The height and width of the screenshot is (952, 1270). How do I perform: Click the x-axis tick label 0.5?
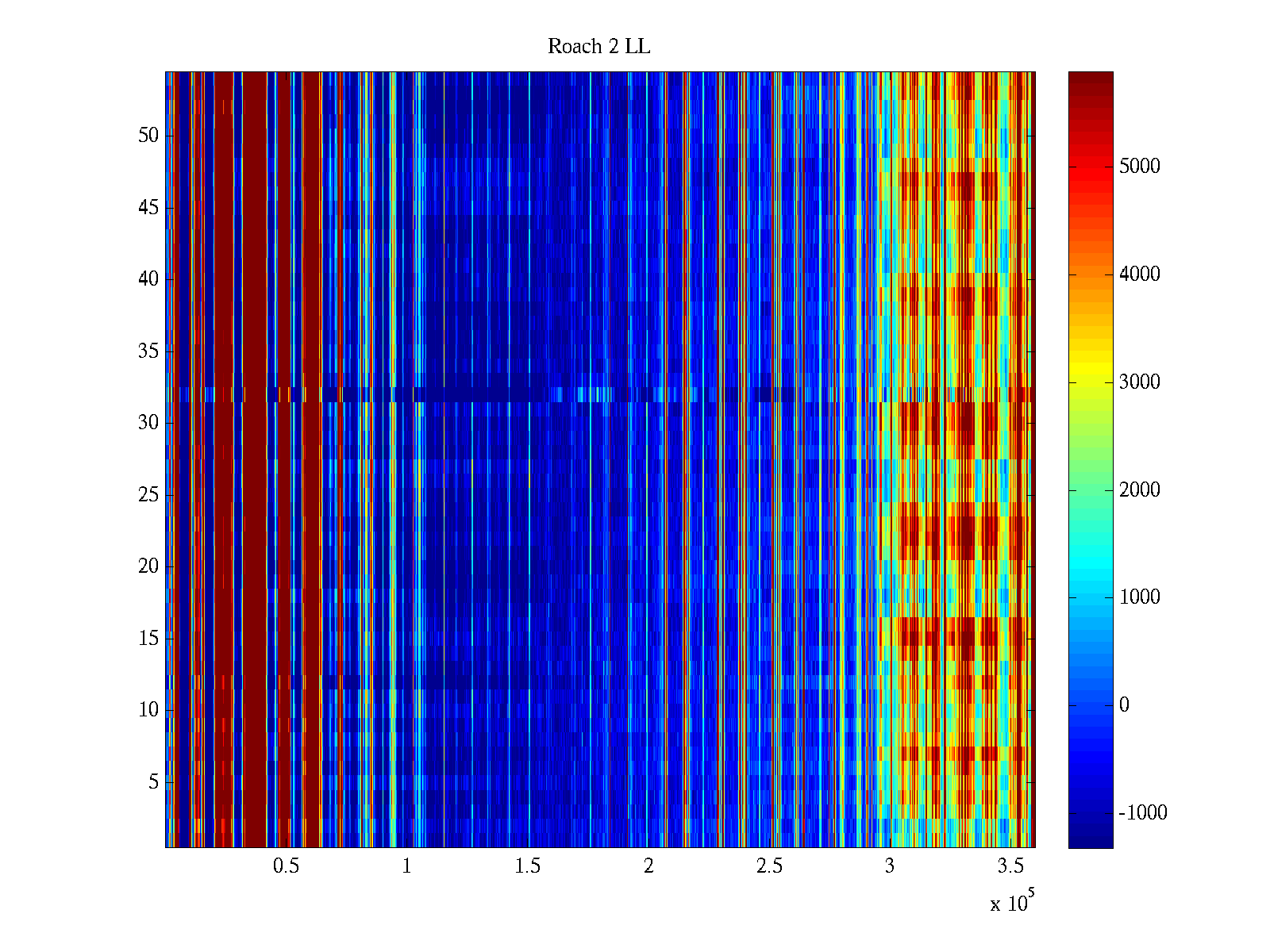(x=286, y=866)
